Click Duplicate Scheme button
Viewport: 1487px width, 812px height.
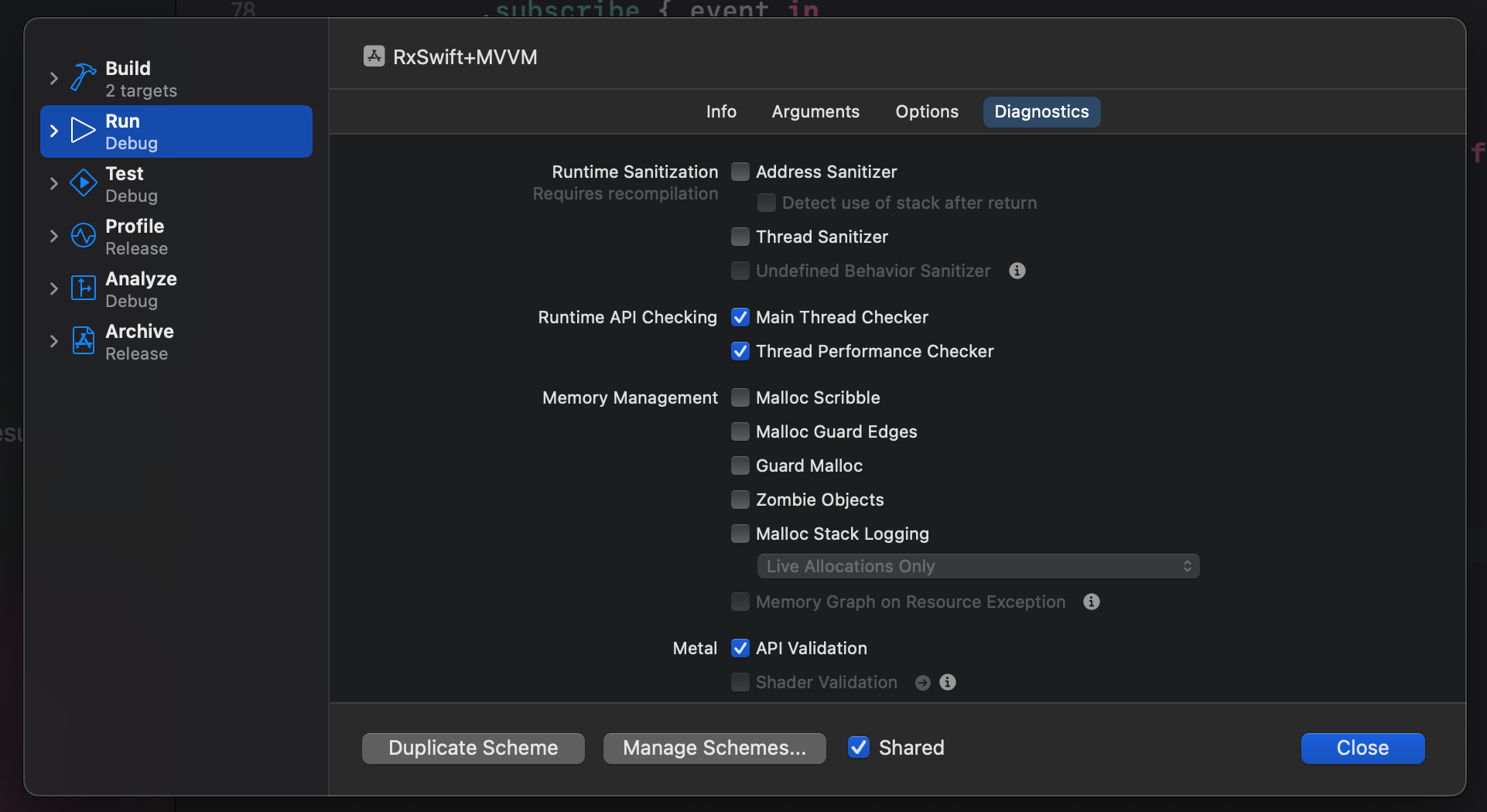(x=473, y=748)
